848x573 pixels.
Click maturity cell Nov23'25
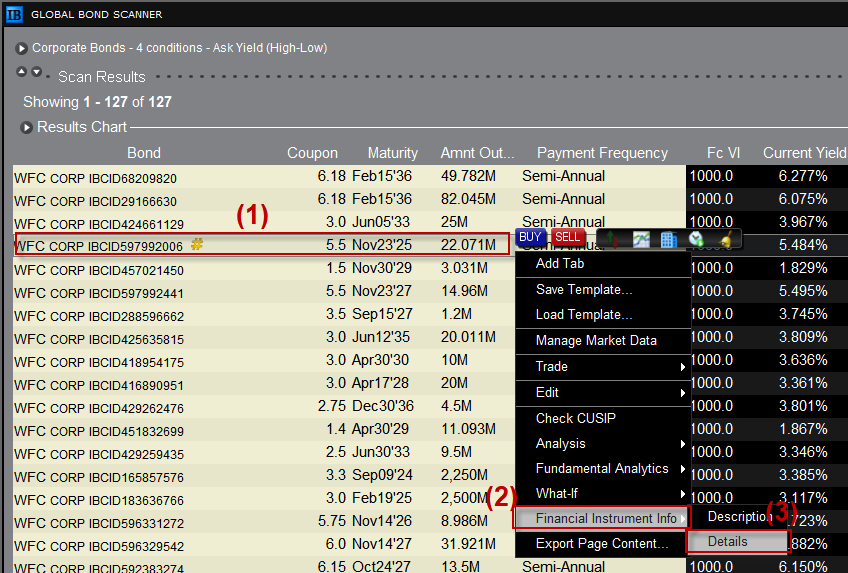point(382,245)
